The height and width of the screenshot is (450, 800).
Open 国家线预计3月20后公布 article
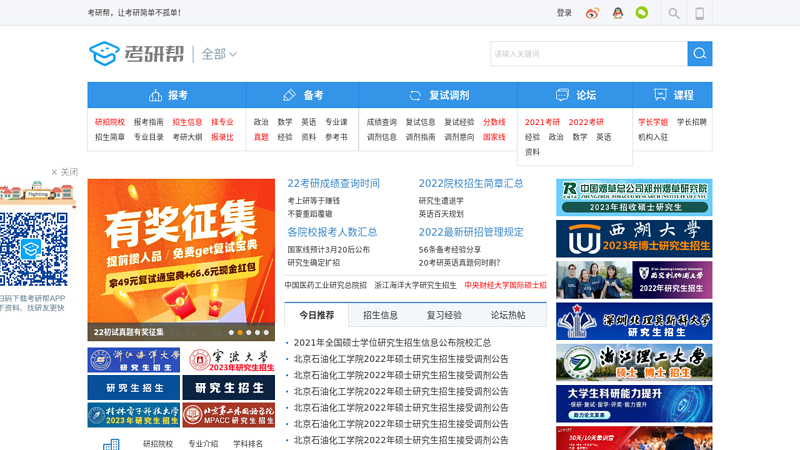pyautogui.click(x=329, y=249)
